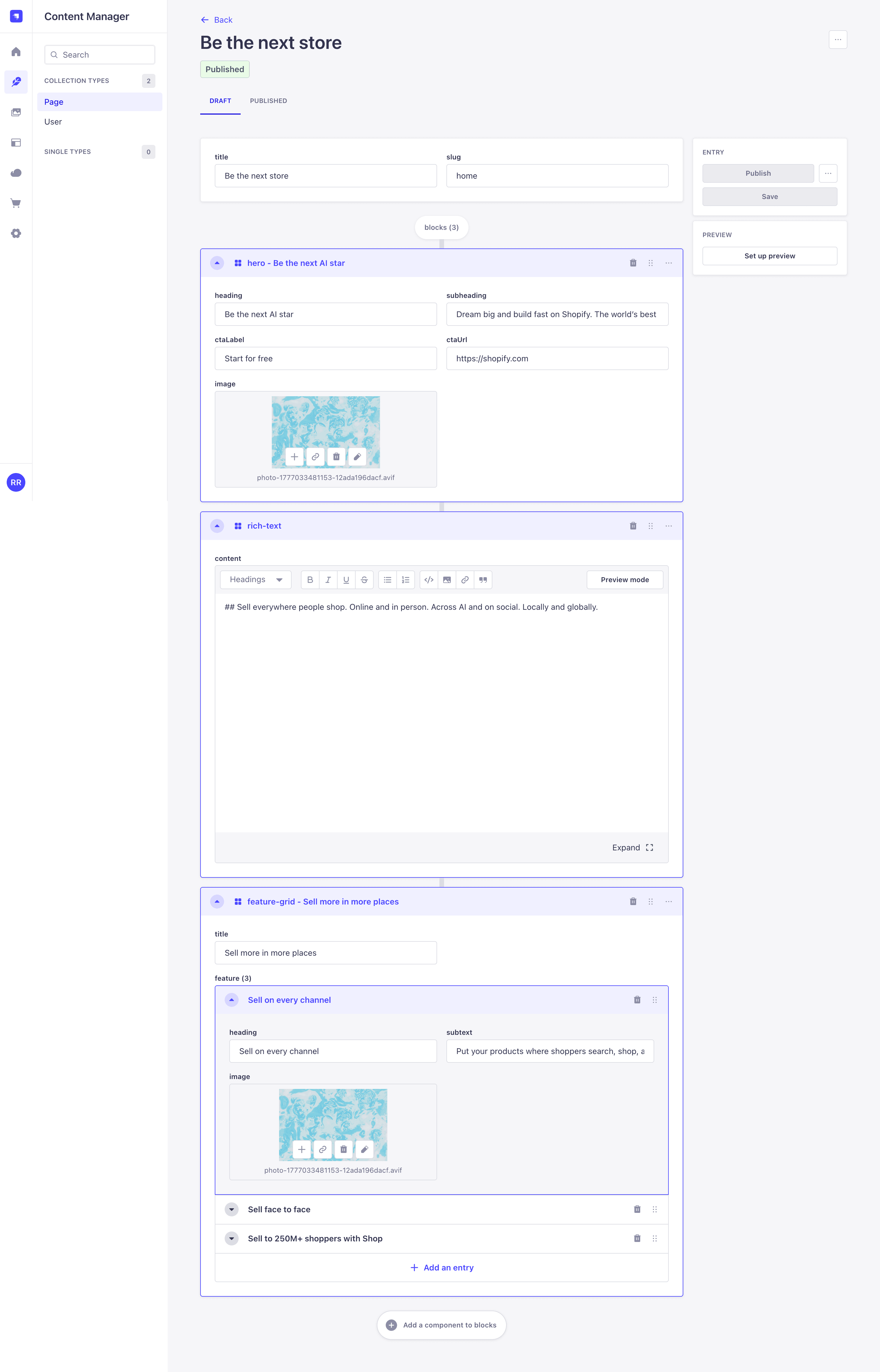Toggle underline formatting in rich-text editor
Image resolution: width=880 pixels, height=1372 pixels.
coord(346,580)
